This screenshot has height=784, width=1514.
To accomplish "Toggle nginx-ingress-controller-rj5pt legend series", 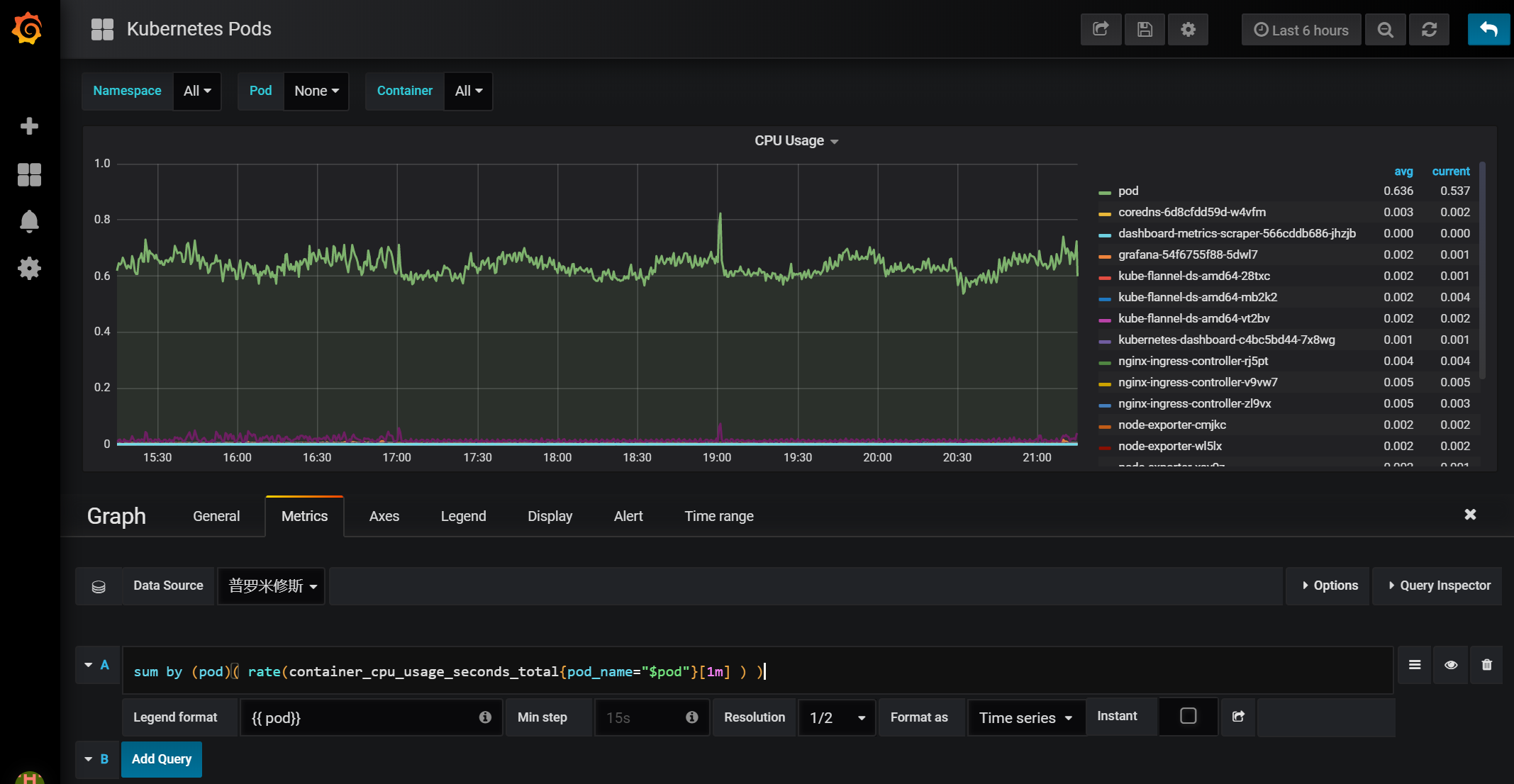I will point(1193,361).
